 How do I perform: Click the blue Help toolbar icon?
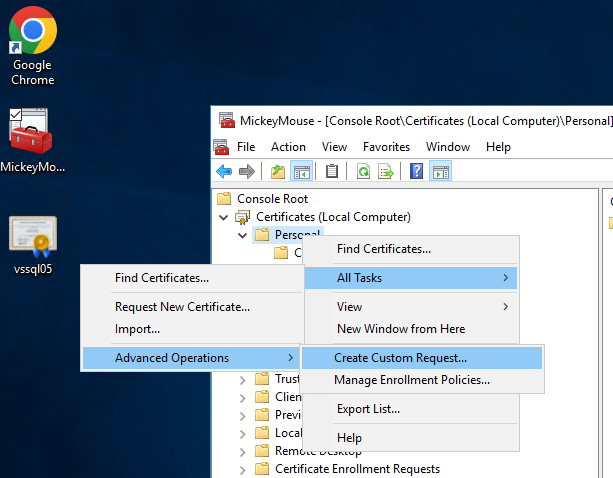click(417, 171)
